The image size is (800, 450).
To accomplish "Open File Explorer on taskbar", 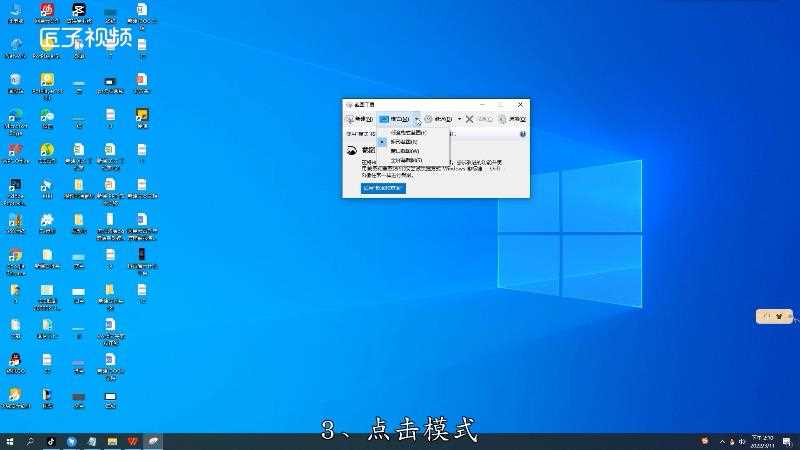I will pos(112,442).
